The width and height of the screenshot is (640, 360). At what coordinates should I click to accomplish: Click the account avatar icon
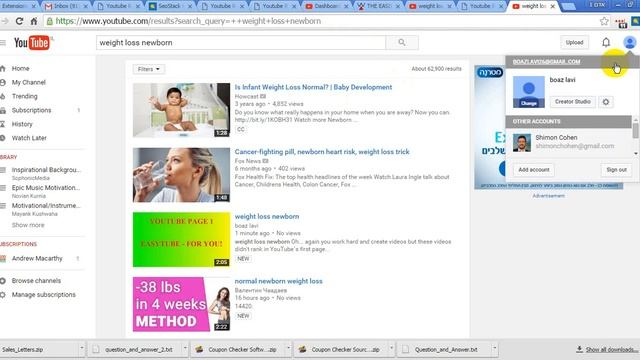629,42
